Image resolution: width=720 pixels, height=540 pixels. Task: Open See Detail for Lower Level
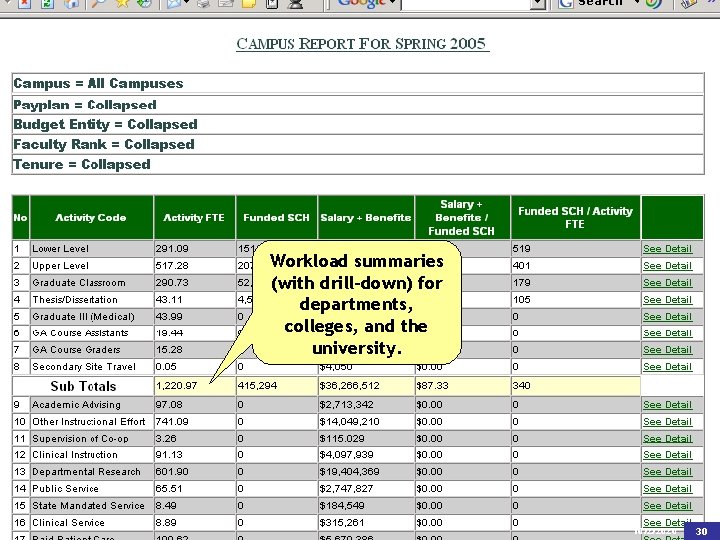[x=667, y=249]
